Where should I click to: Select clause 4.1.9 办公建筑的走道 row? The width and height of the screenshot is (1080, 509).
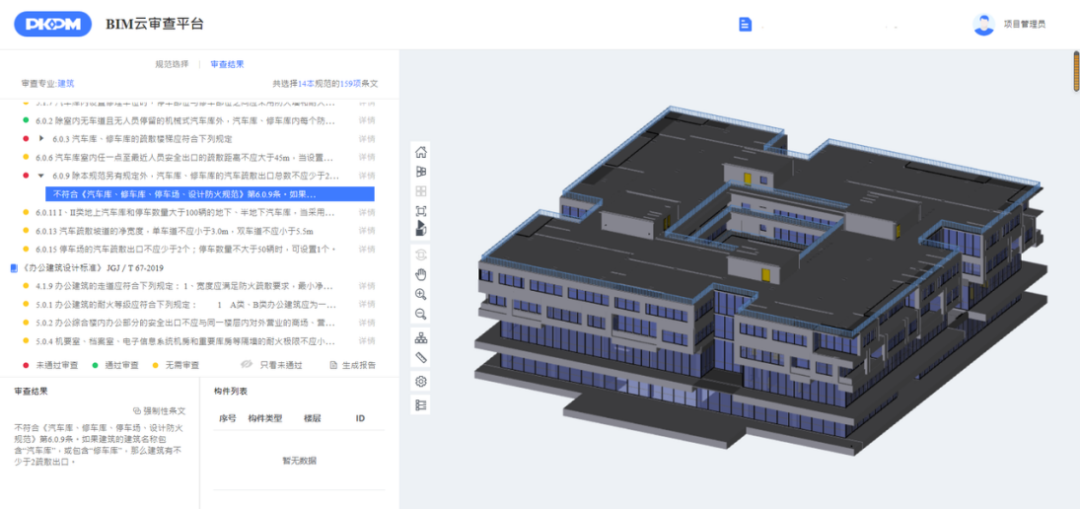click(186, 285)
